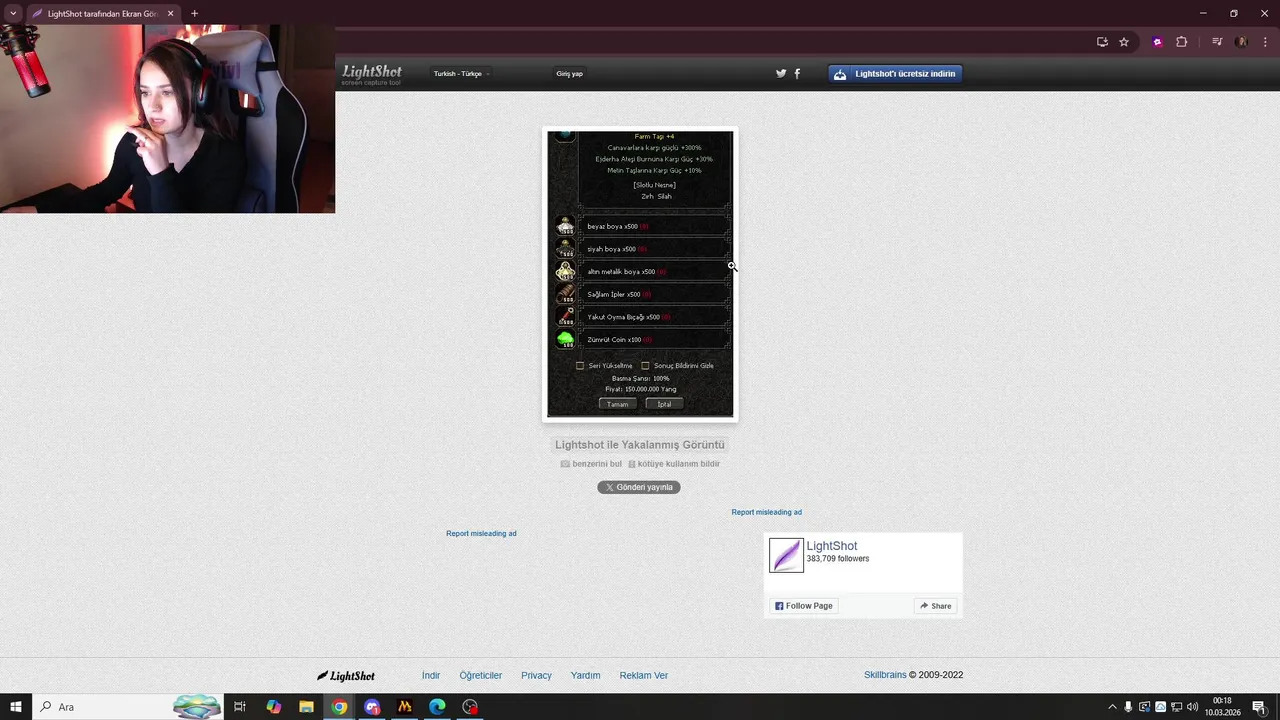Click Report misleading ad link above Facebook widget
This screenshot has width=1280, height=720.
[x=766, y=512]
